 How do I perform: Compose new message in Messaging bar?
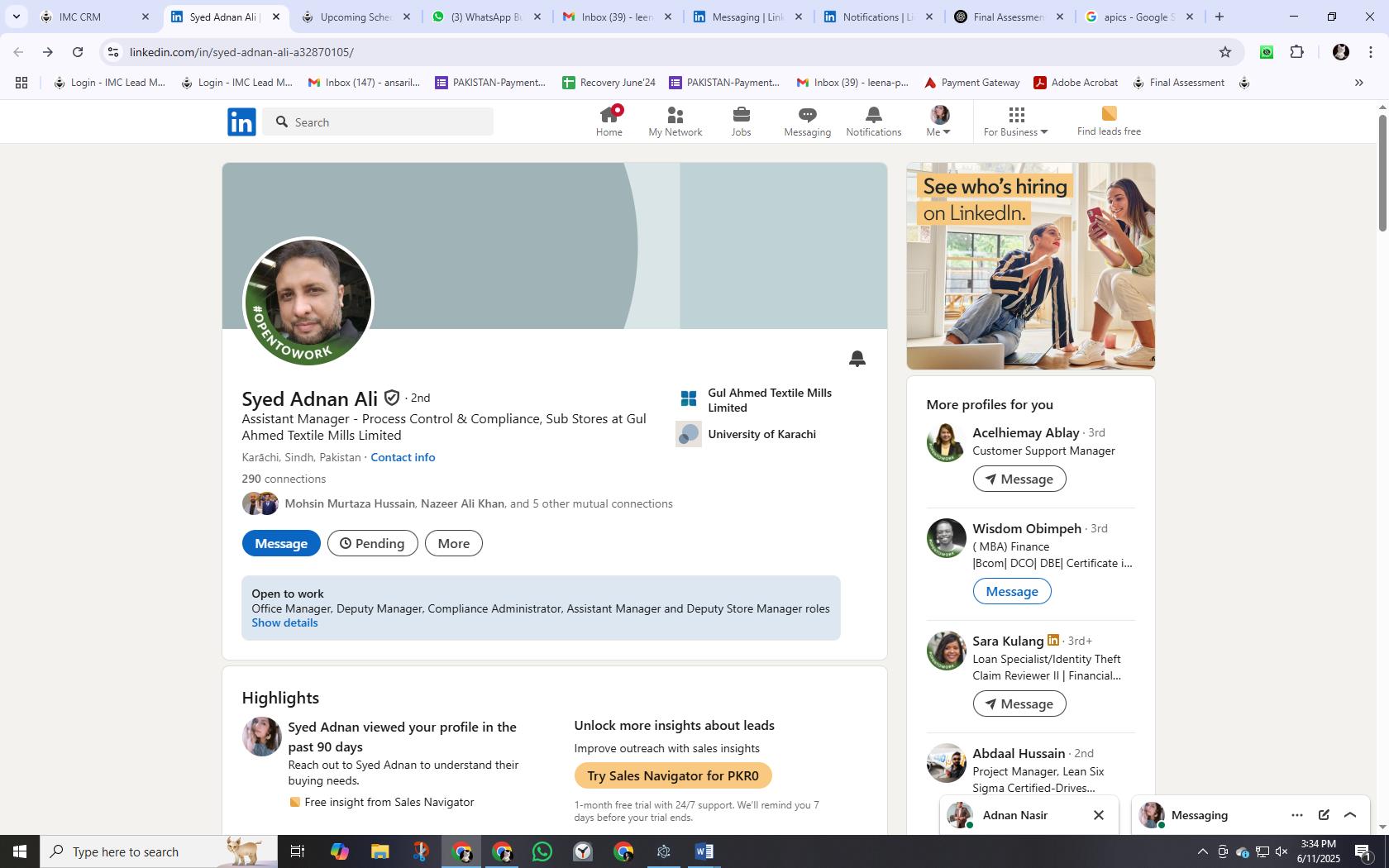(x=1324, y=815)
